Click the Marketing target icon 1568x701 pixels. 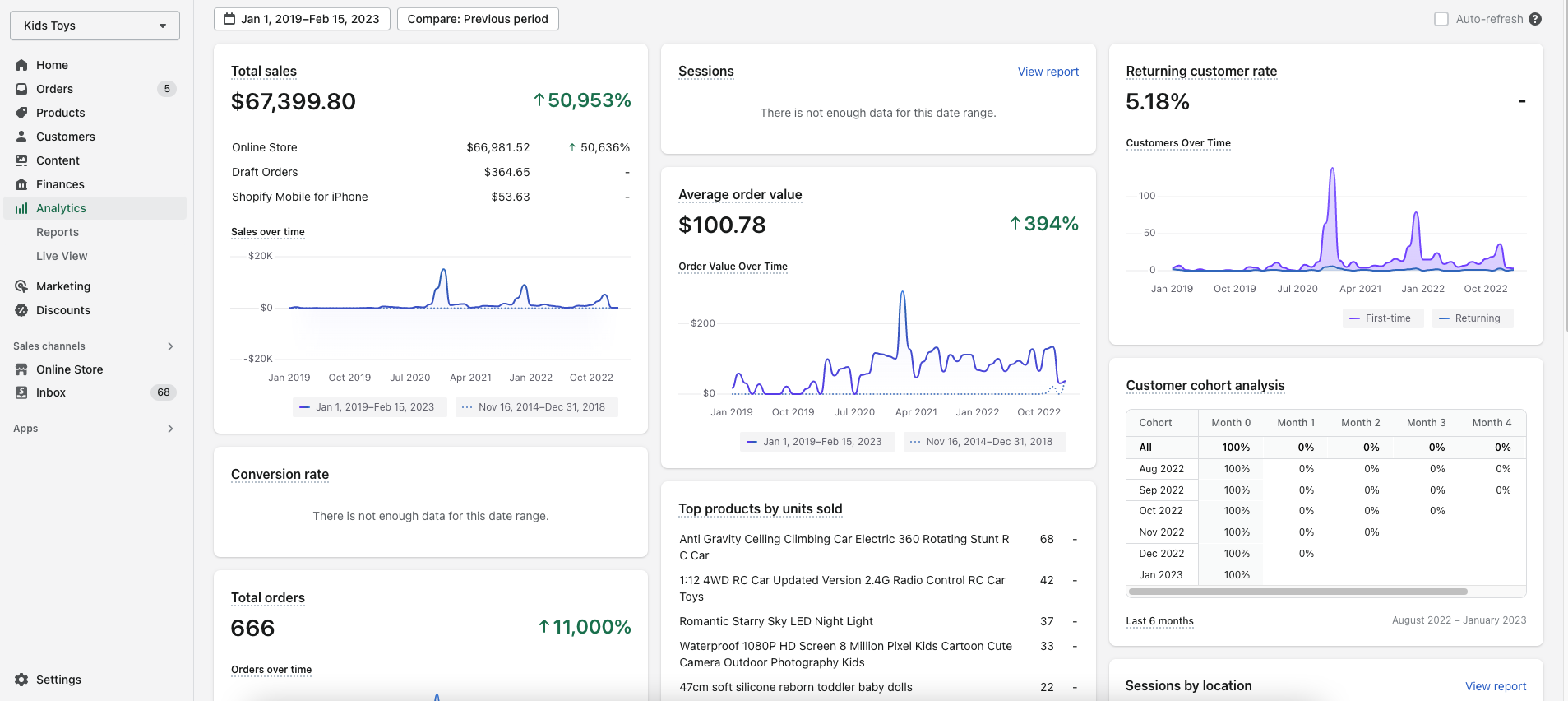(21, 286)
